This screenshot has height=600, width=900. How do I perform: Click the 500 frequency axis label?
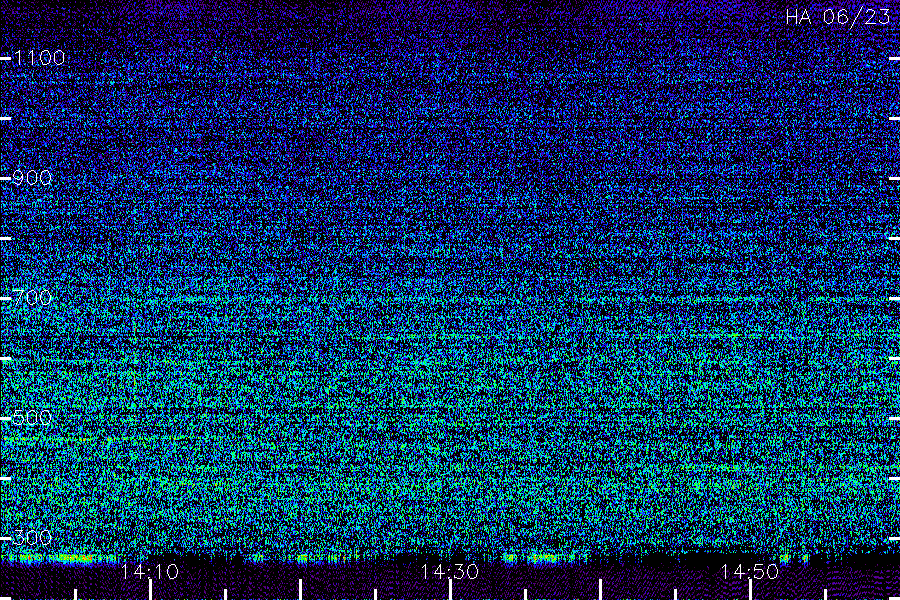[x=32, y=417]
